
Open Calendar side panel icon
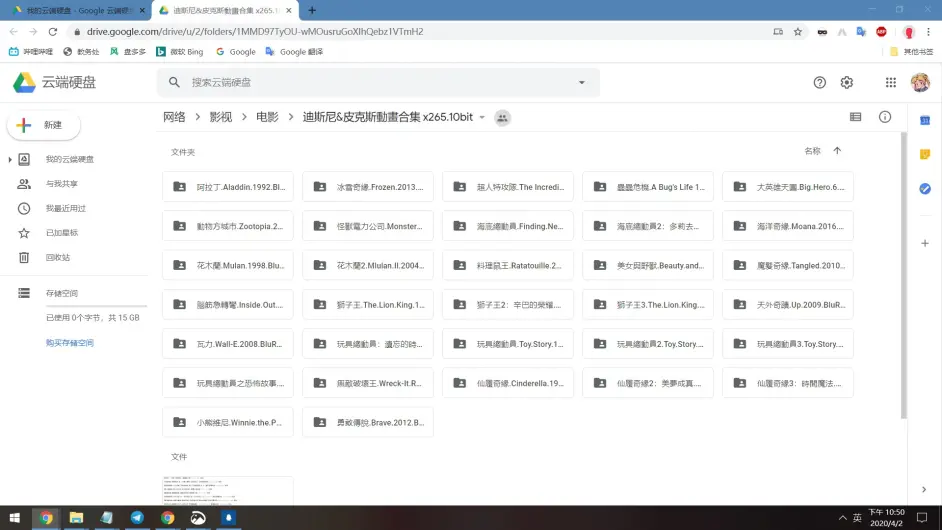click(925, 121)
